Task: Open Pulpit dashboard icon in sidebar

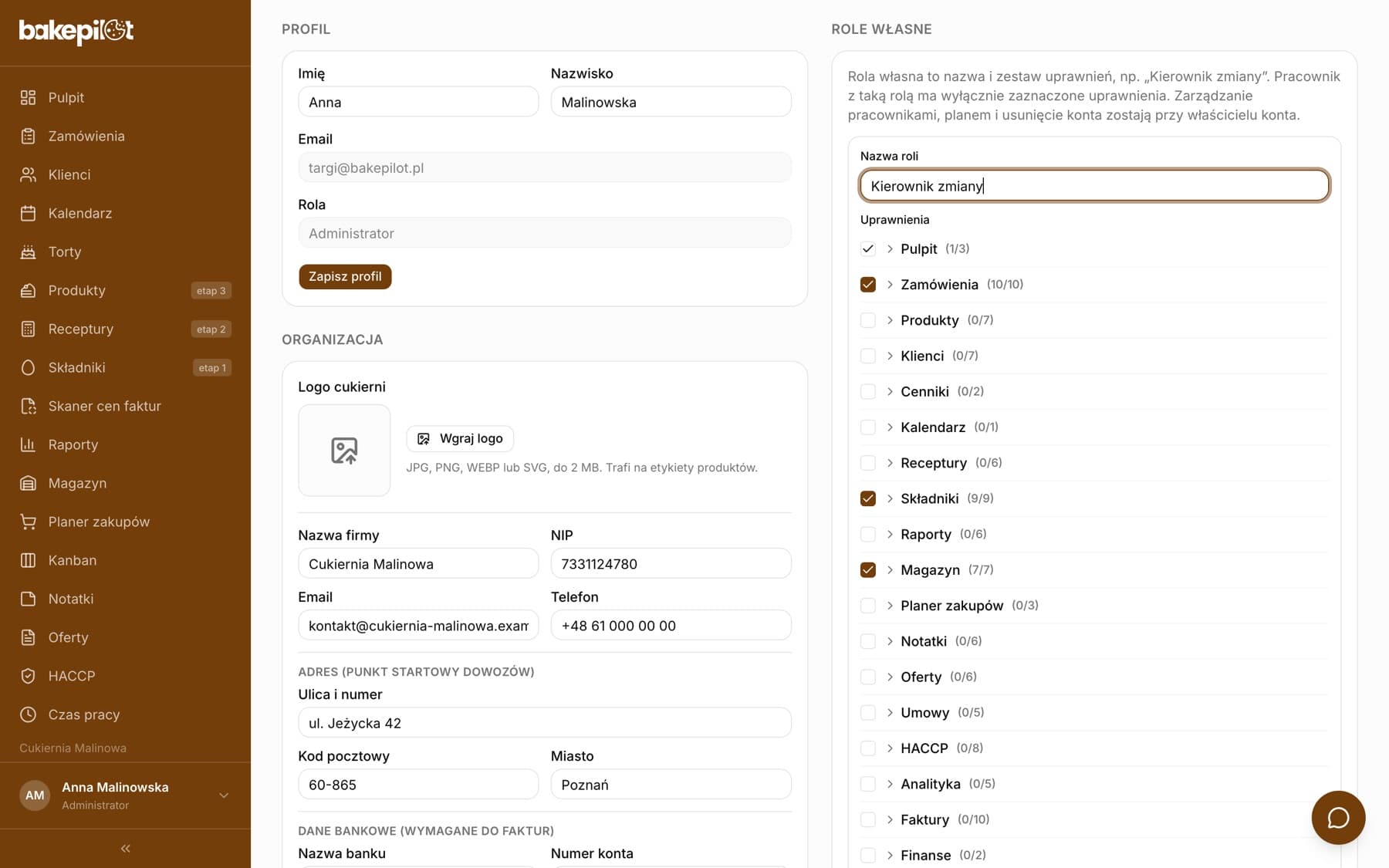Action: [x=28, y=97]
